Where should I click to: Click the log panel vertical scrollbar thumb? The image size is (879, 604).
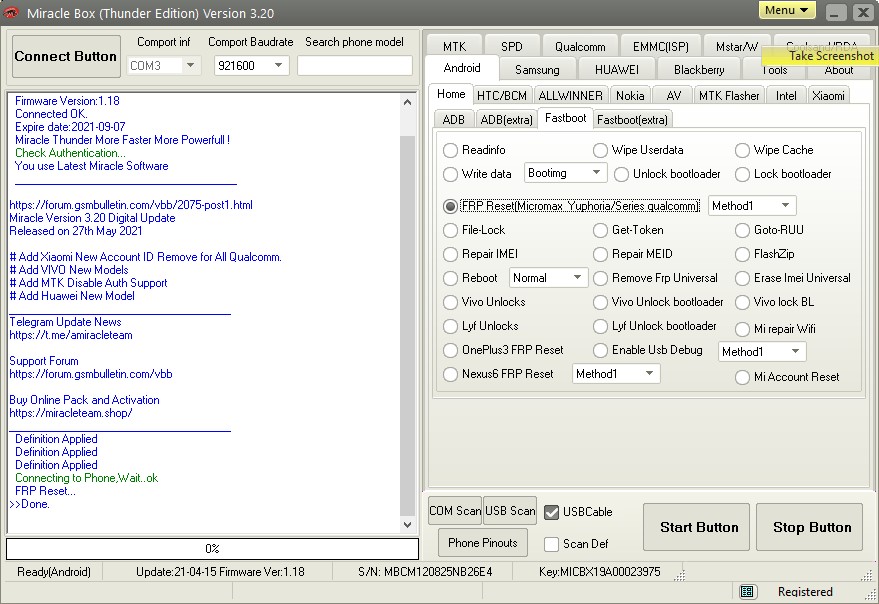pos(408,325)
